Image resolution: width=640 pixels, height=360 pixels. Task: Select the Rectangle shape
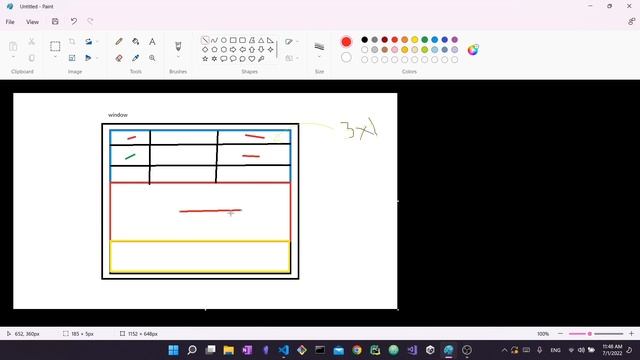tap(233, 40)
